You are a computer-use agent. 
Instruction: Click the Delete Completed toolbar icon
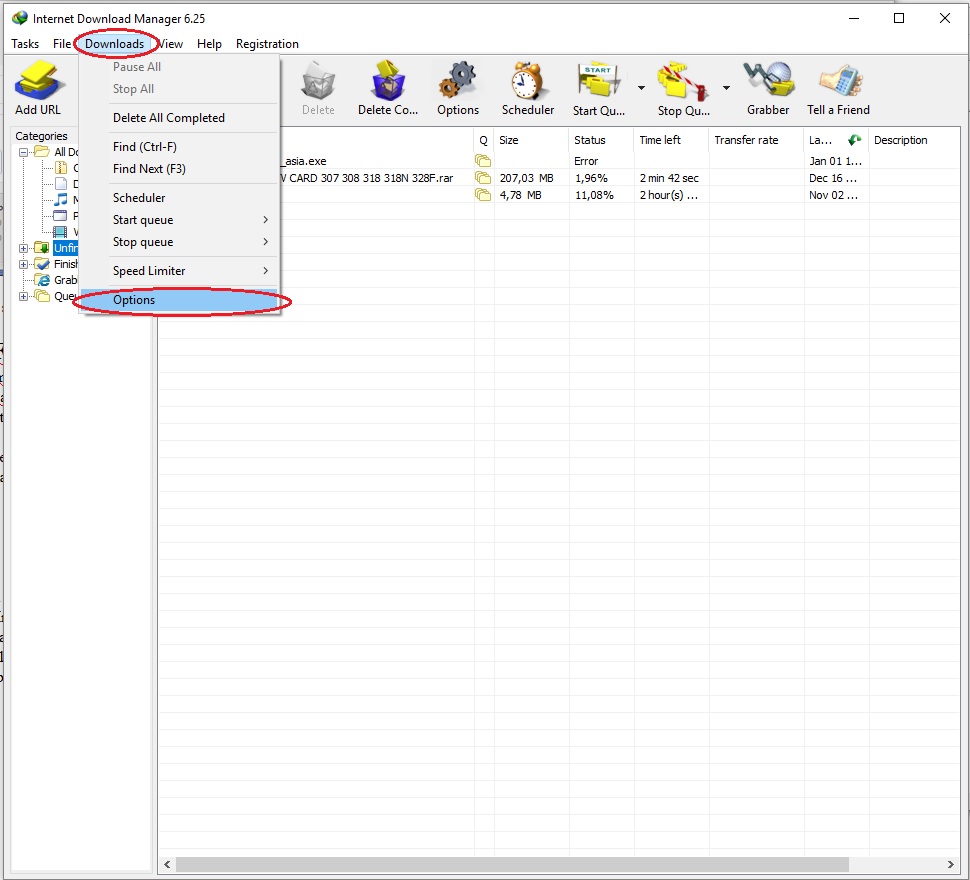point(388,85)
